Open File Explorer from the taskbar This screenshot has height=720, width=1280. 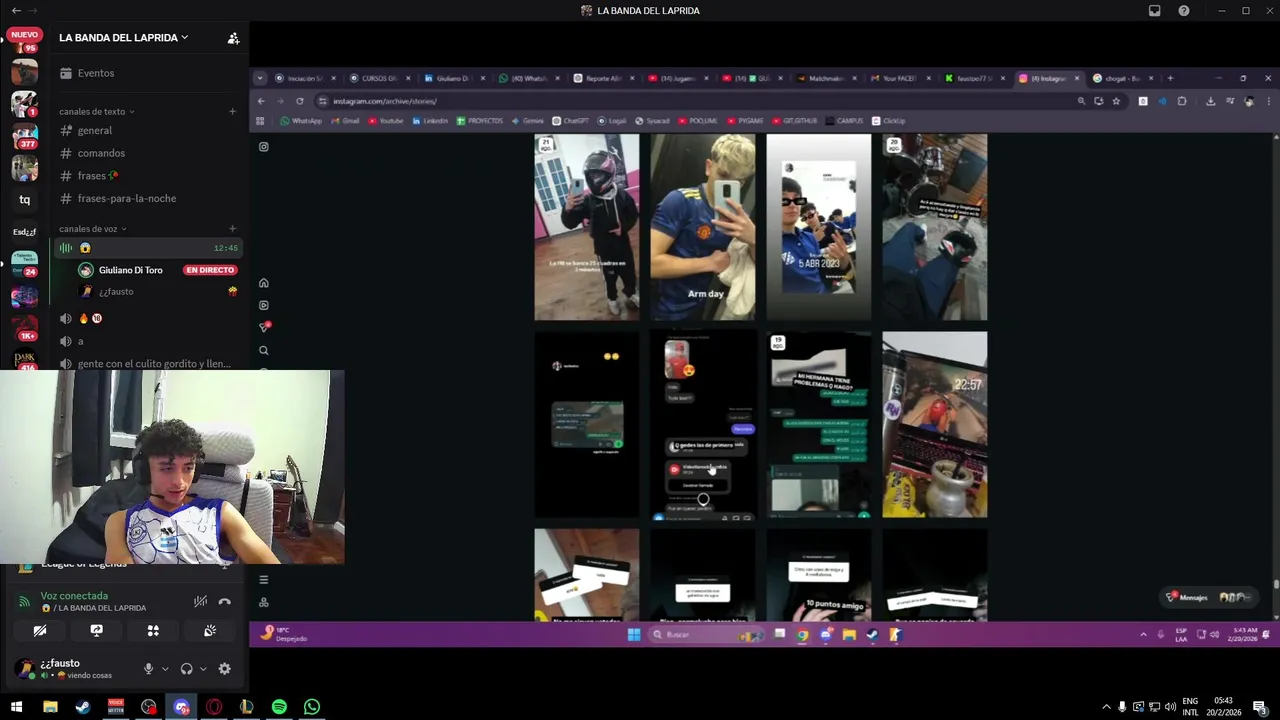point(50,707)
